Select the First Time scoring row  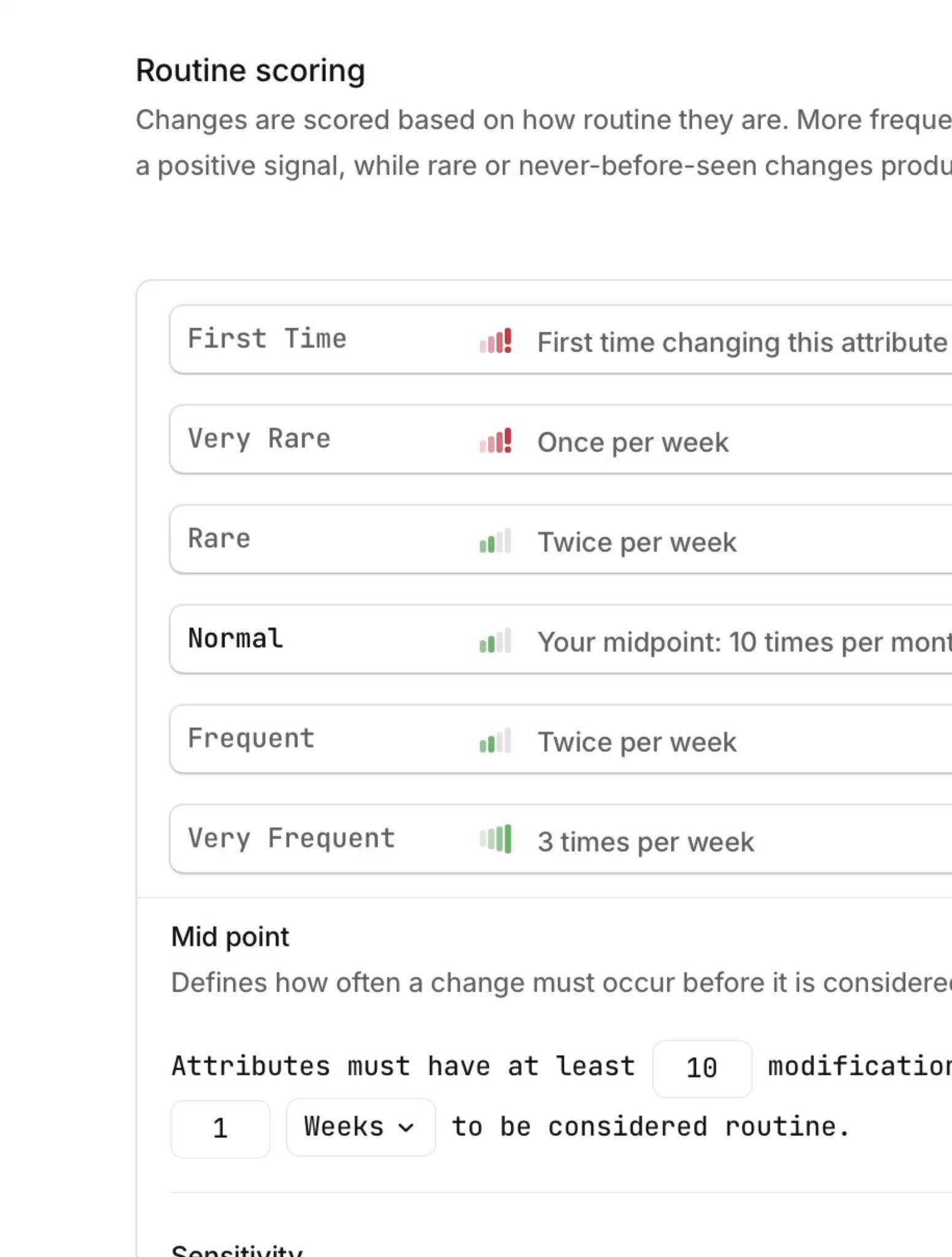tap(267, 339)
